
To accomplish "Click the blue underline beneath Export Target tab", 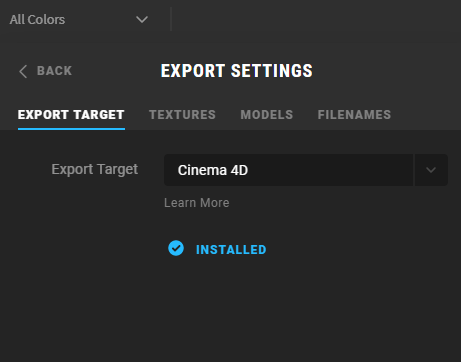I will tap(71, 129).
